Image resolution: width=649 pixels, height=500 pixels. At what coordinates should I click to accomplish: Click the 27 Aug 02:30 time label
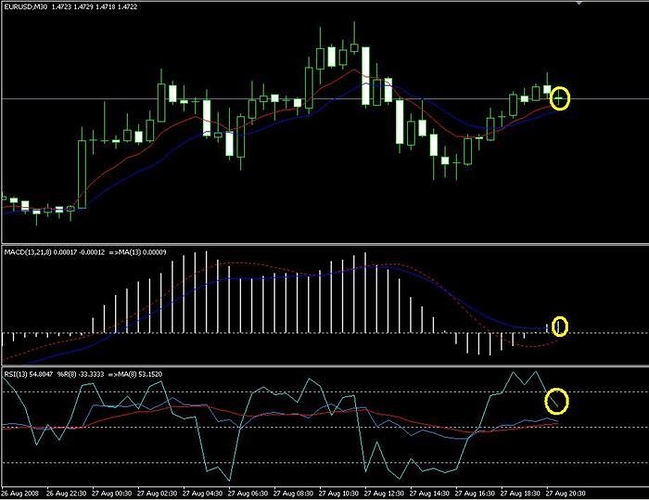click(157, 493)
